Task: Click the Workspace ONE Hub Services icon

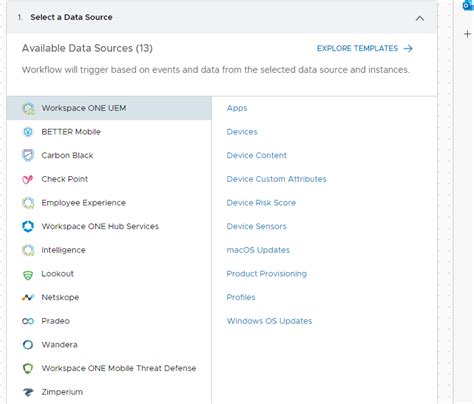Action: click(28, 226)
